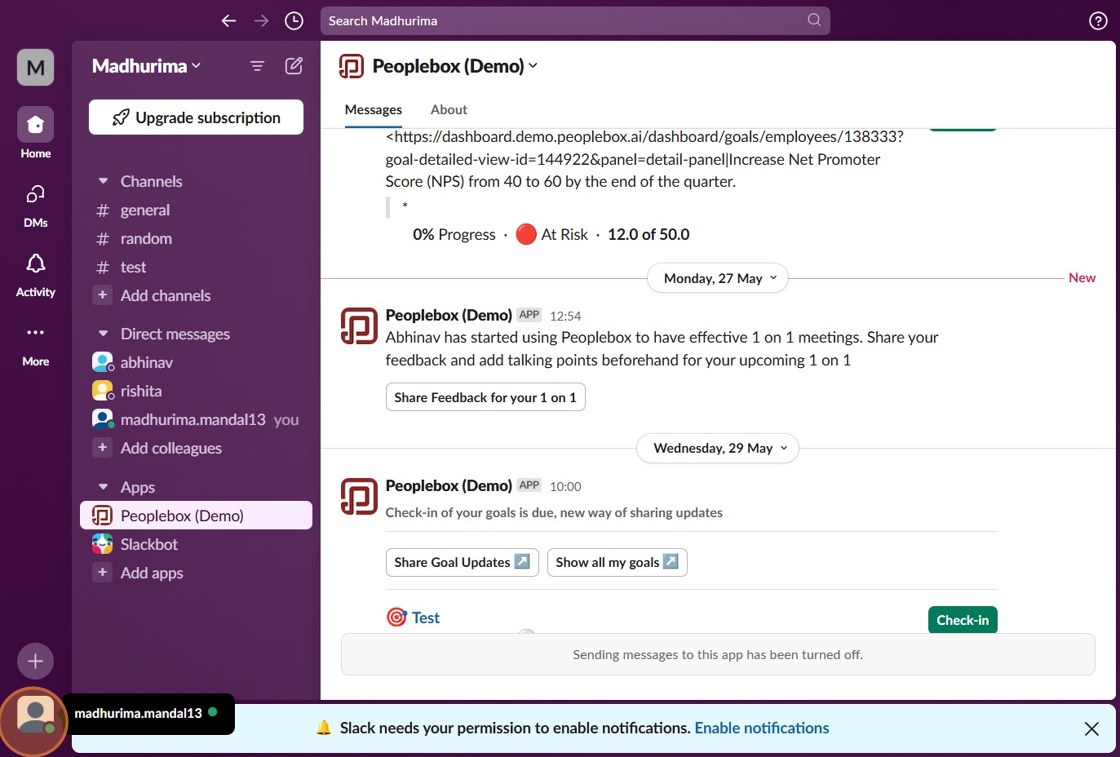The image size is (1120, 757).
Task: Click Show all my goals button
Action: [x=617, y=562]
